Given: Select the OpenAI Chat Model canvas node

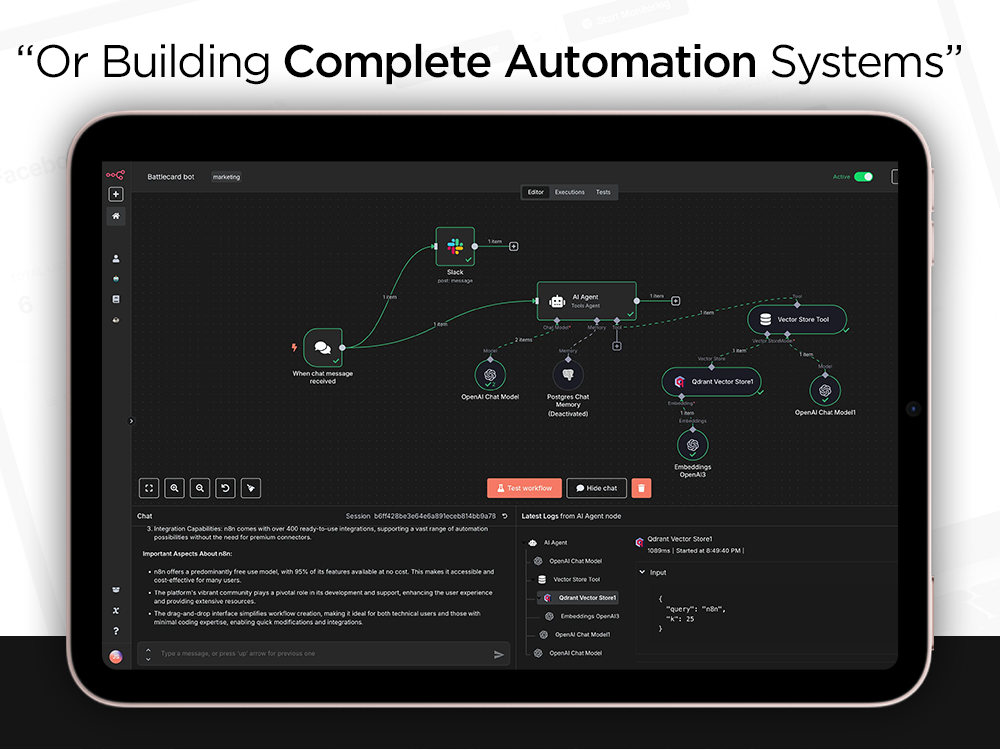Looking at the screenshot, I should coord(490,374).
